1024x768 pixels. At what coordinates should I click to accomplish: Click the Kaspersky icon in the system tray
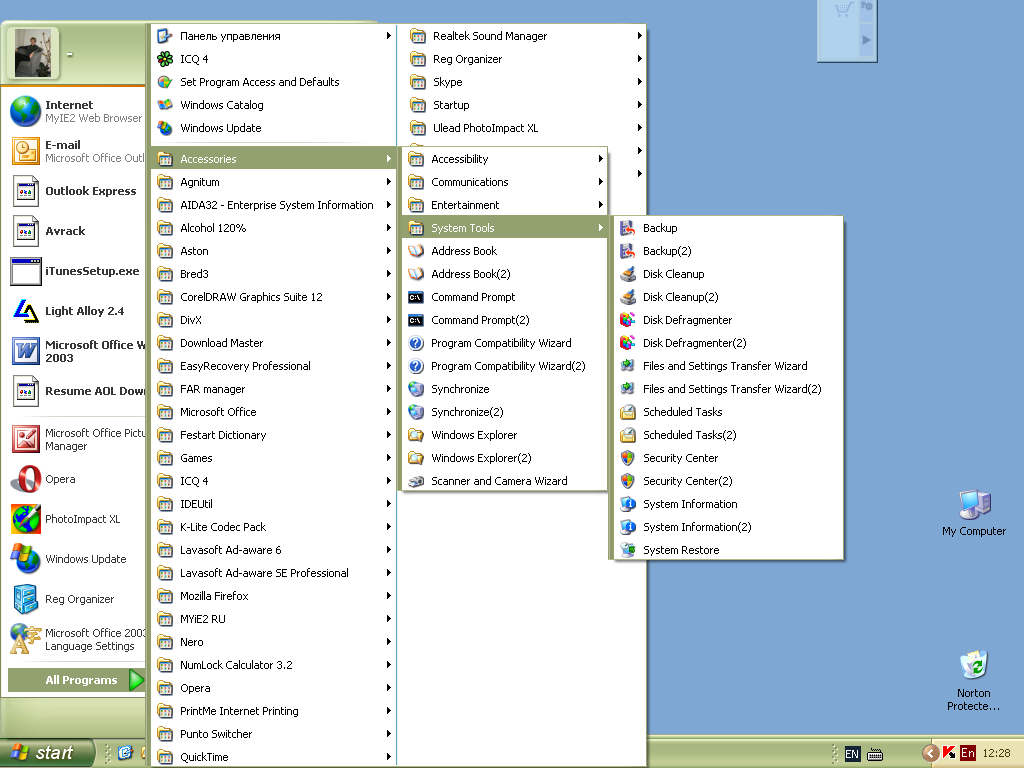tap(949, 753)
